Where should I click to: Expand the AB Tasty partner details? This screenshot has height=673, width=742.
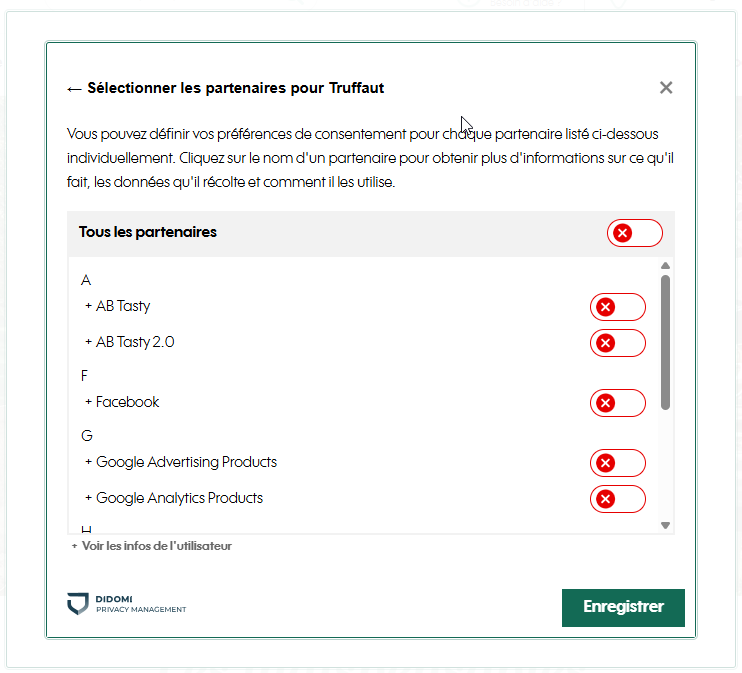122,306
